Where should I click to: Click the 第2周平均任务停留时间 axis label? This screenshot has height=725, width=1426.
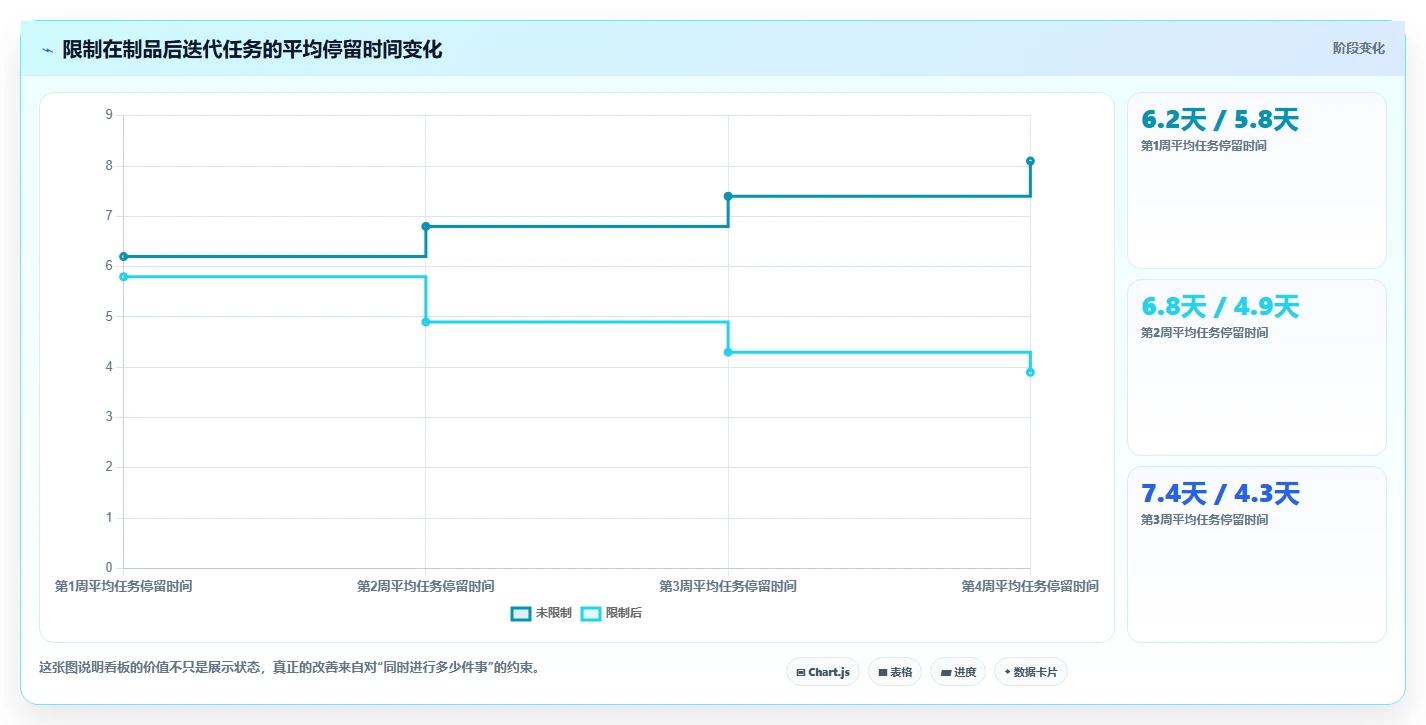[x=426, y=586]
